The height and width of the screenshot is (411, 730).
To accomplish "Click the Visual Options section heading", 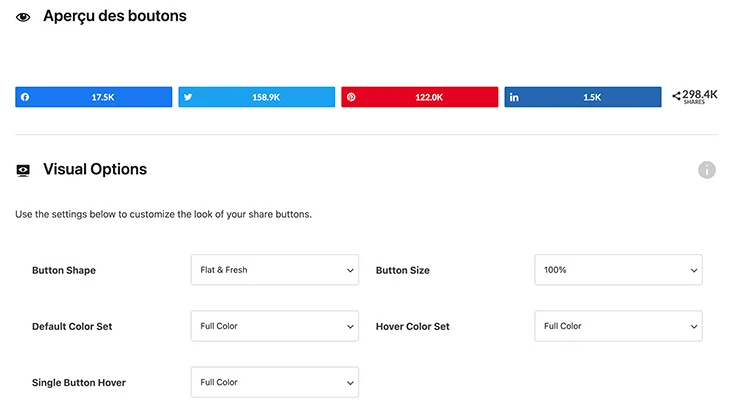I will (x=95, y=169).
